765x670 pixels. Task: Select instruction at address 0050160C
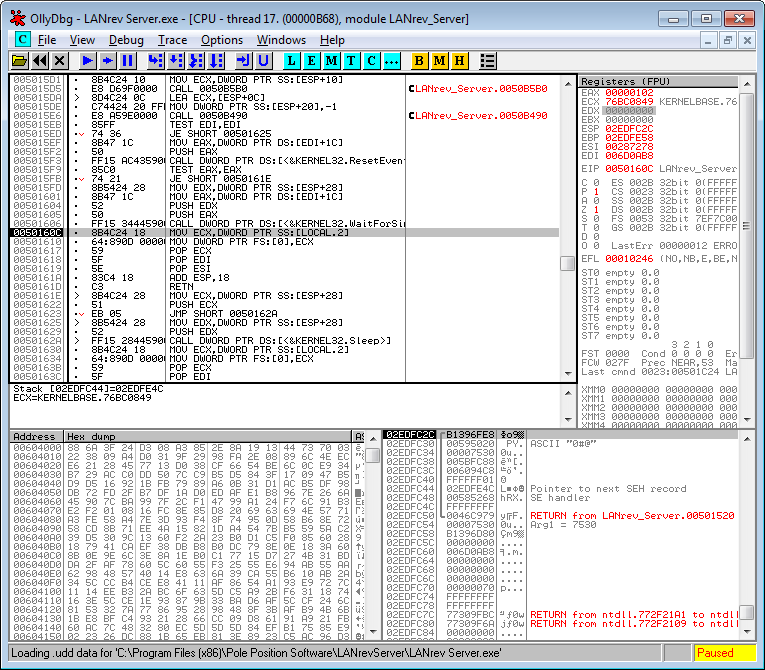[x=284, y=233]
